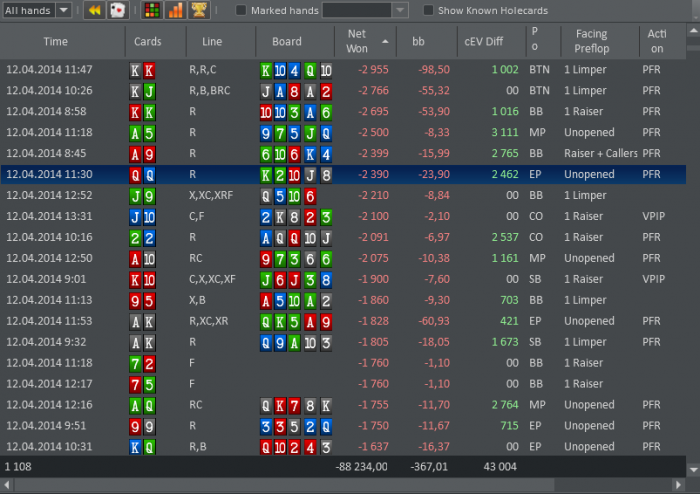Select the 12.04.2014 9:01 hand row
This screenshot has width=700, height=494.
343,279
